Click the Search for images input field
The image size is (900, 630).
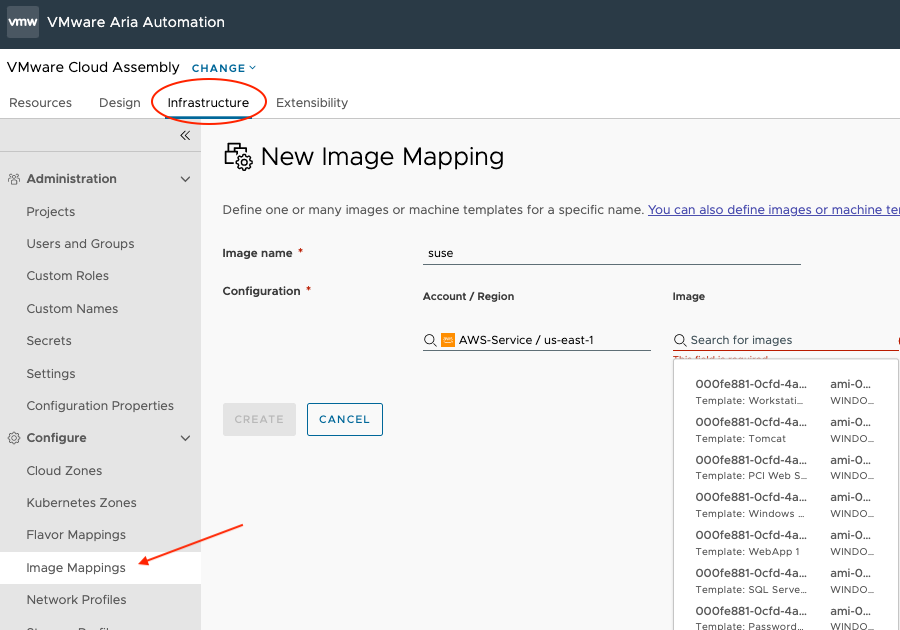pos(785,340)
